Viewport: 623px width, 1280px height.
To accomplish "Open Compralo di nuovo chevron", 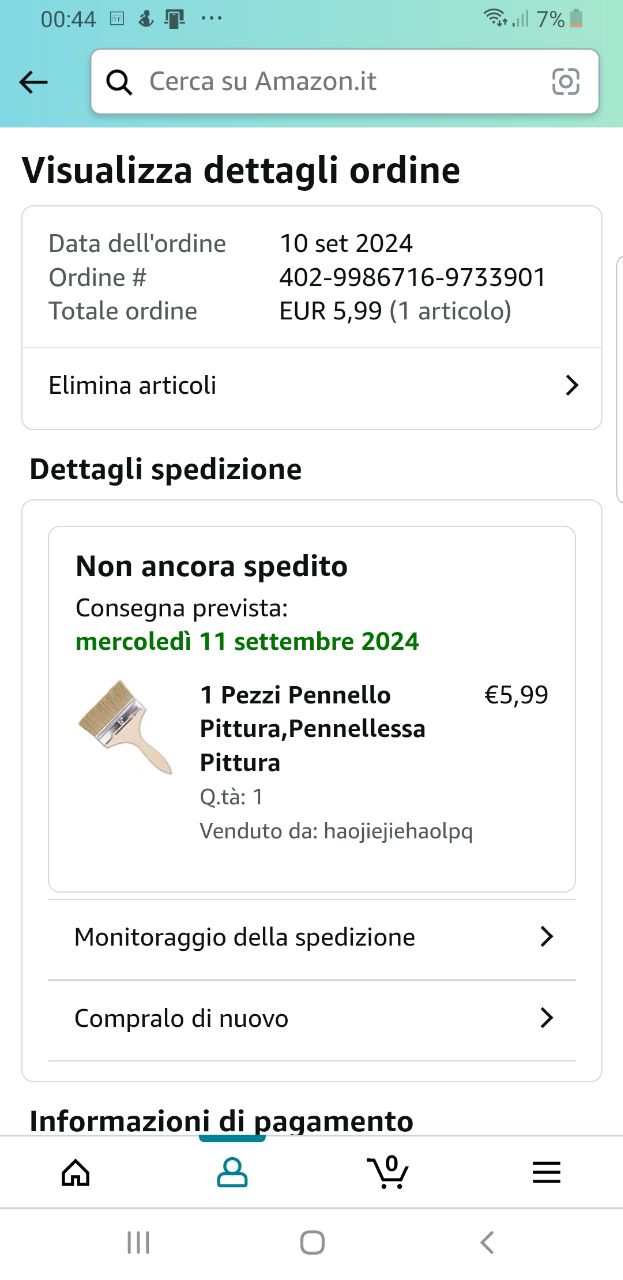I will 546,1018.
